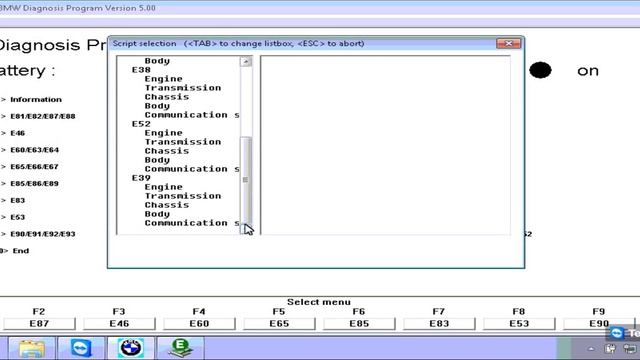Click the F4 E60 button
Screen dimensions: 640x360
pyautogui.click(x=199, y=324)
